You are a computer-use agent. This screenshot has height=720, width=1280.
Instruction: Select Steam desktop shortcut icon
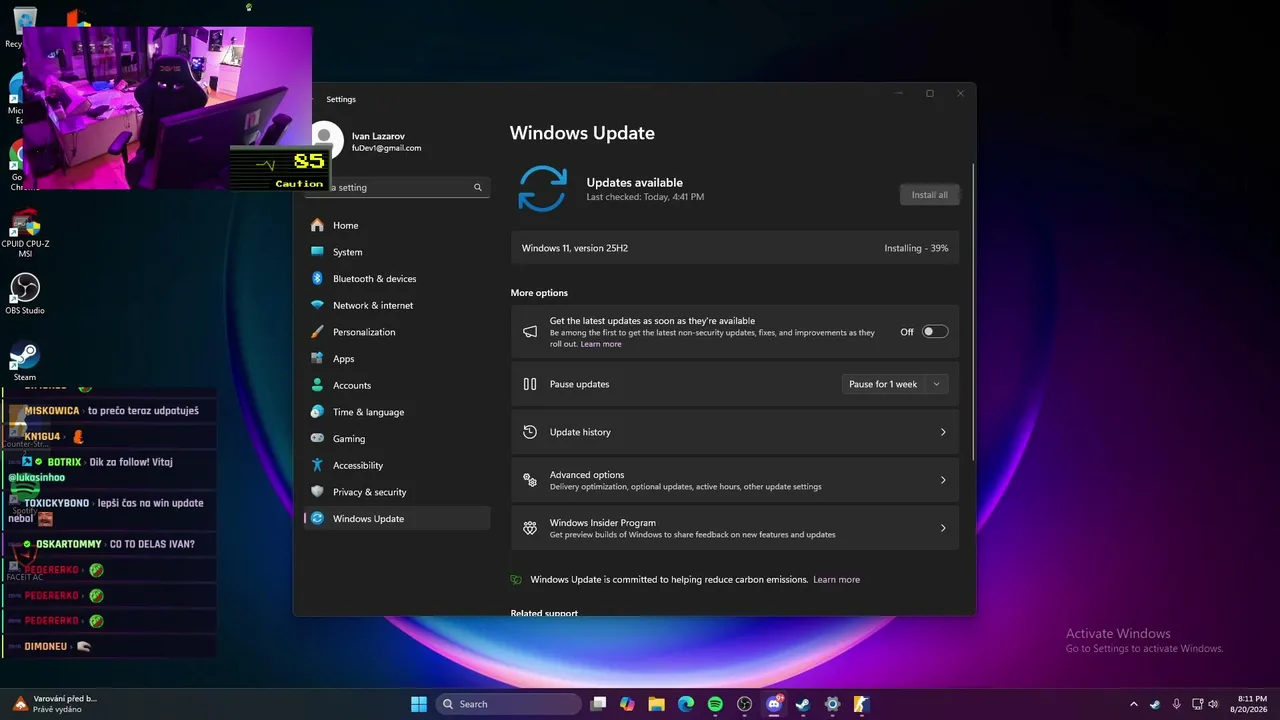[x=25, y=361]
